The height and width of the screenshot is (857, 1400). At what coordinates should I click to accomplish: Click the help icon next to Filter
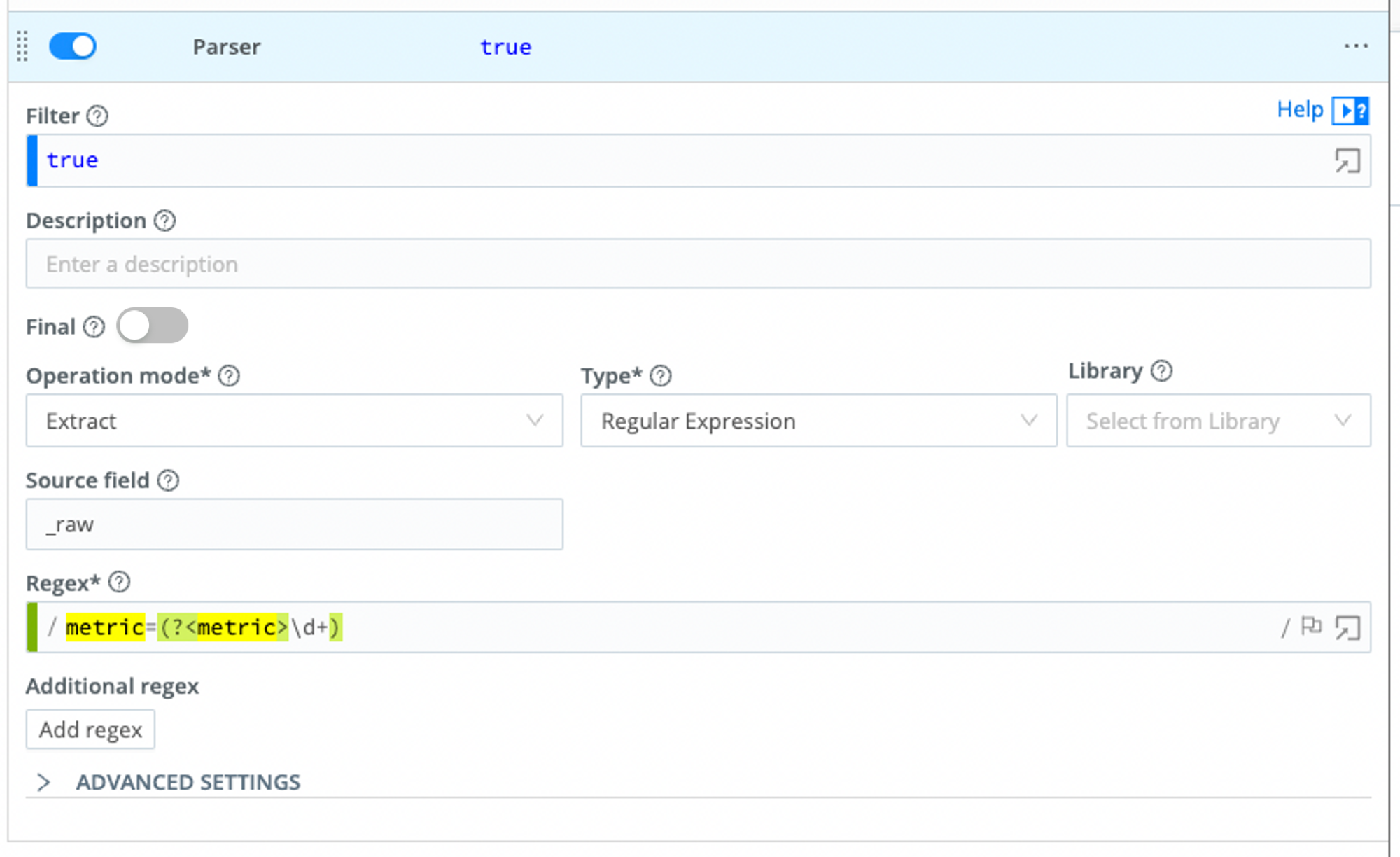point(99,116)
